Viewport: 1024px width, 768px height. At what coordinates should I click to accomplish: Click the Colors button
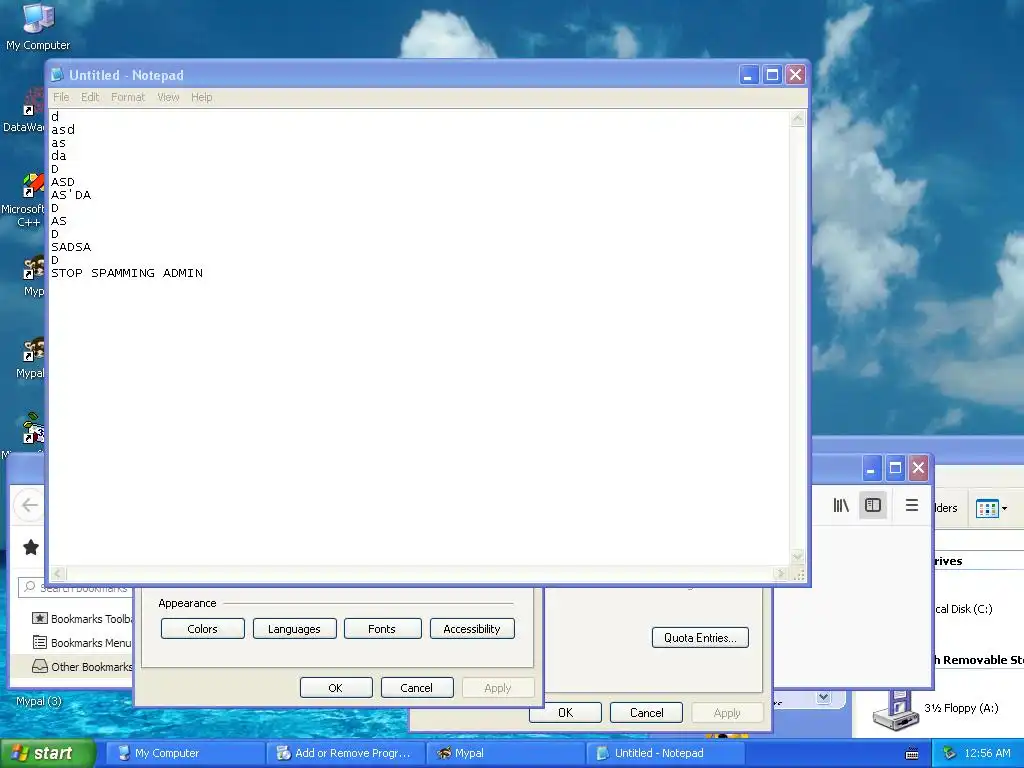coord(202,629)
